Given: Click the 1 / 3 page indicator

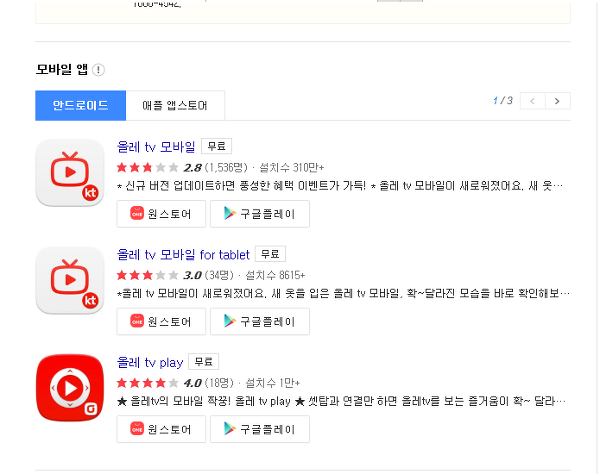Looking at the screenshot, I should pos(503,101).
